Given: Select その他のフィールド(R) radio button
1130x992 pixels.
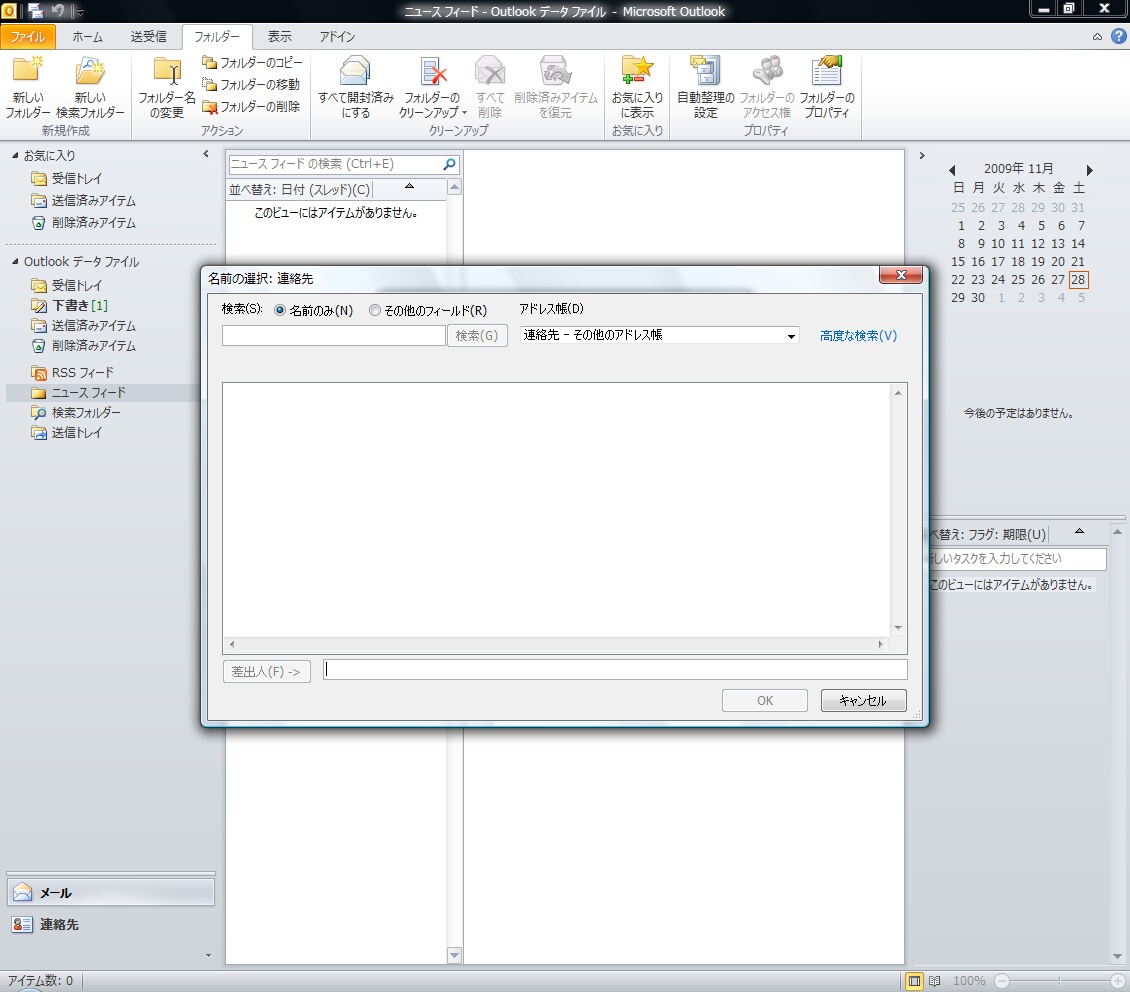Looking at the screenshot, I should coord(375,310).
